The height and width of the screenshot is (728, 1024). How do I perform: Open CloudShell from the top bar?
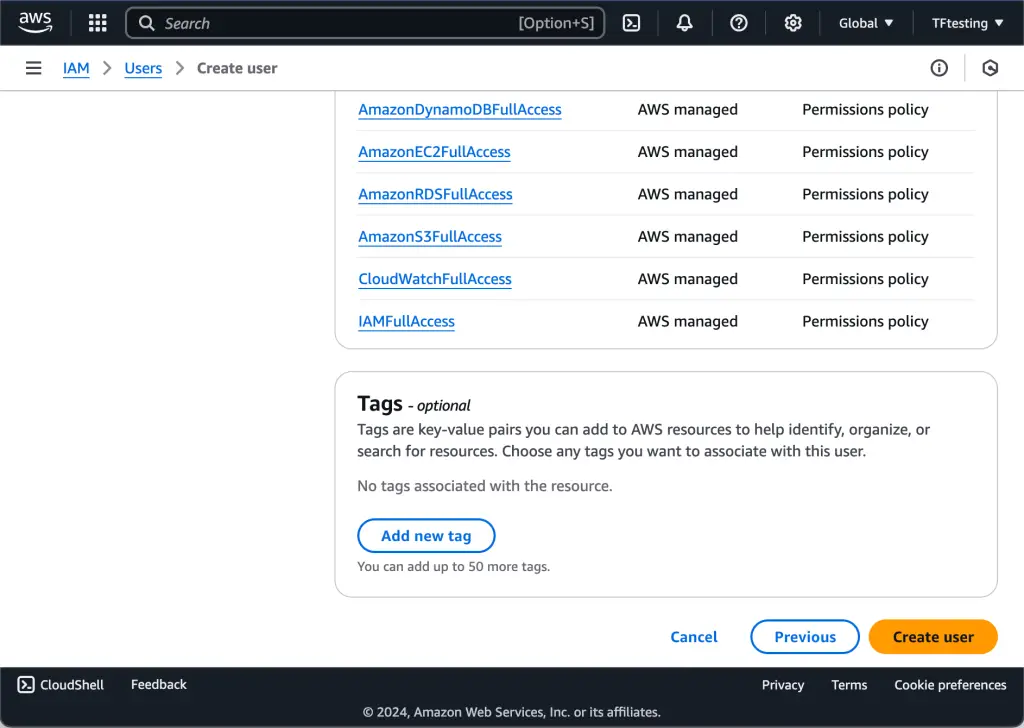(632, 22)
